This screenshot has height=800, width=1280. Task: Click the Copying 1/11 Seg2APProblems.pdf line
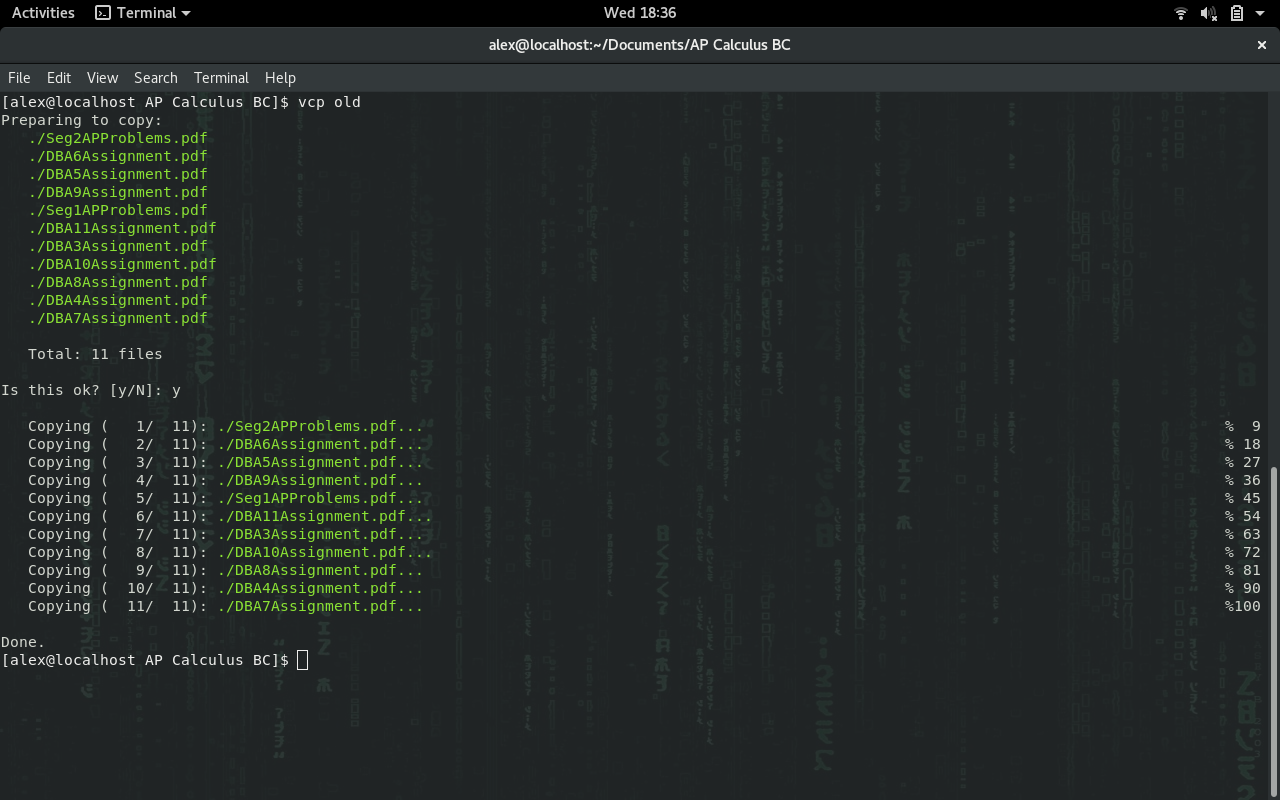tap(226, 426)
